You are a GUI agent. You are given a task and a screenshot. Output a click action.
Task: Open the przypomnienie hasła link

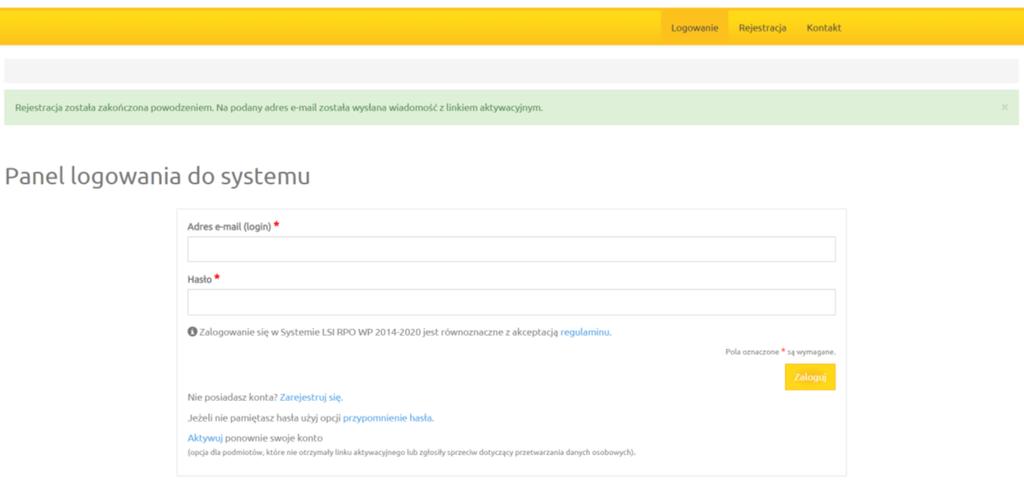[x=388, y=418]
